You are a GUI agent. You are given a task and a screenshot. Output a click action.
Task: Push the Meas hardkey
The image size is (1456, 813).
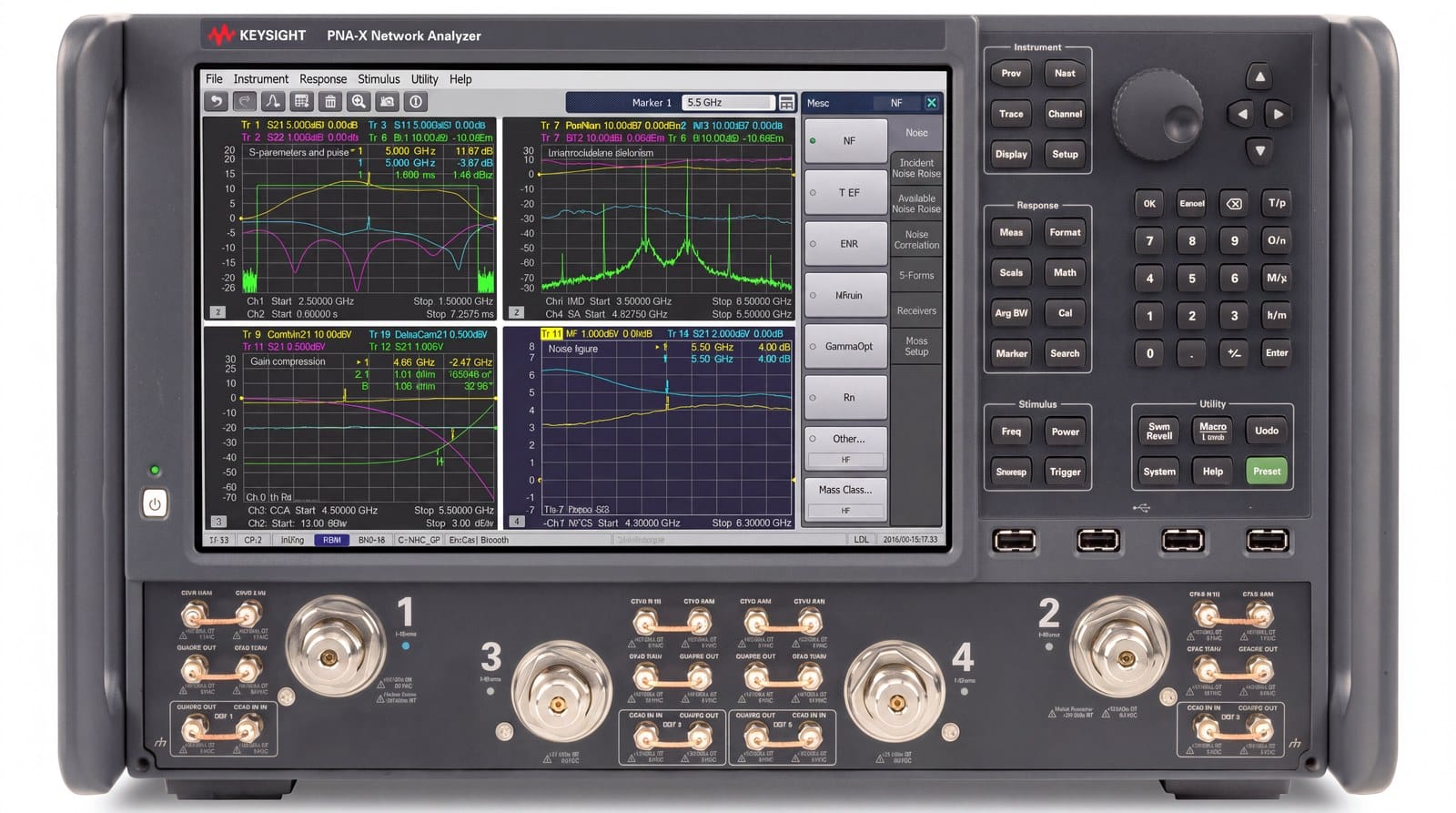[x=1011, y=233]
